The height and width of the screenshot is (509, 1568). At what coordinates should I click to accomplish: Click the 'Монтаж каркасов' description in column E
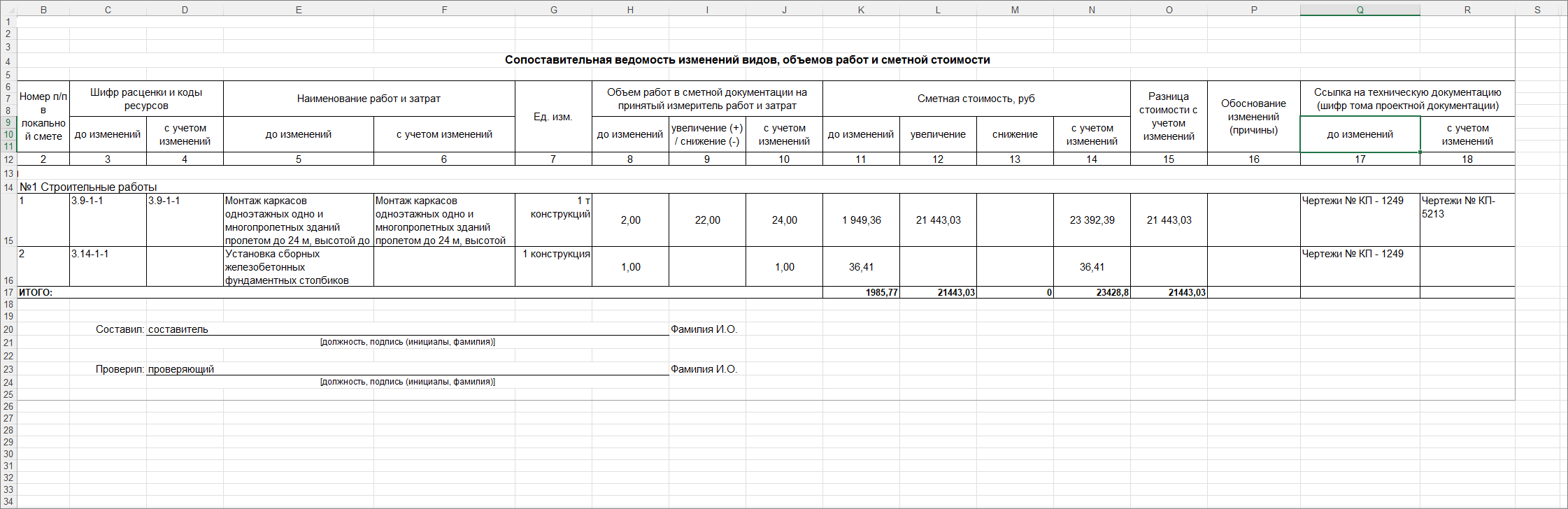click(x=299, y=220)
